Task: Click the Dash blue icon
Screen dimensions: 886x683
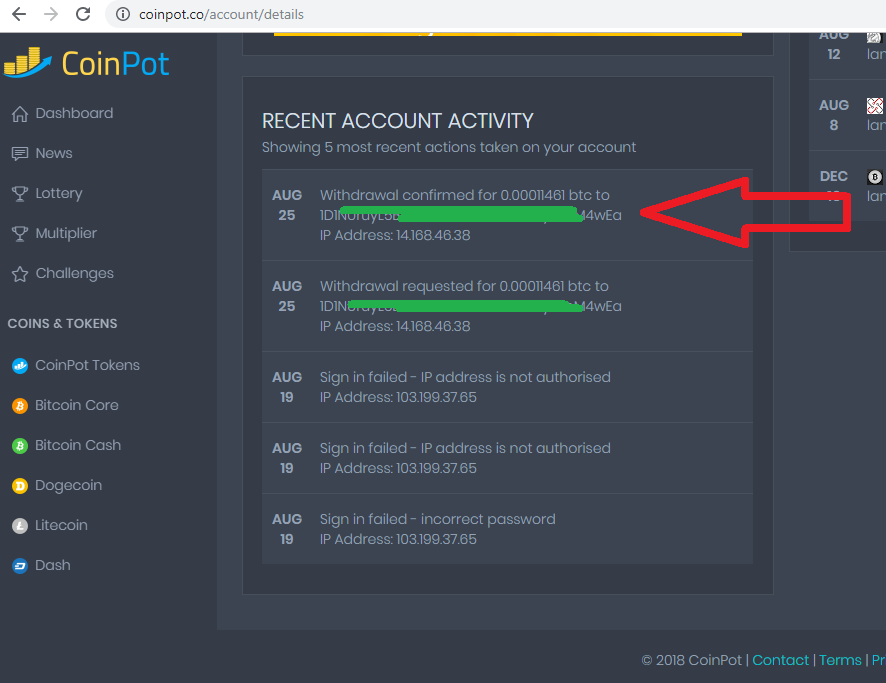Action: click(20, 566)
